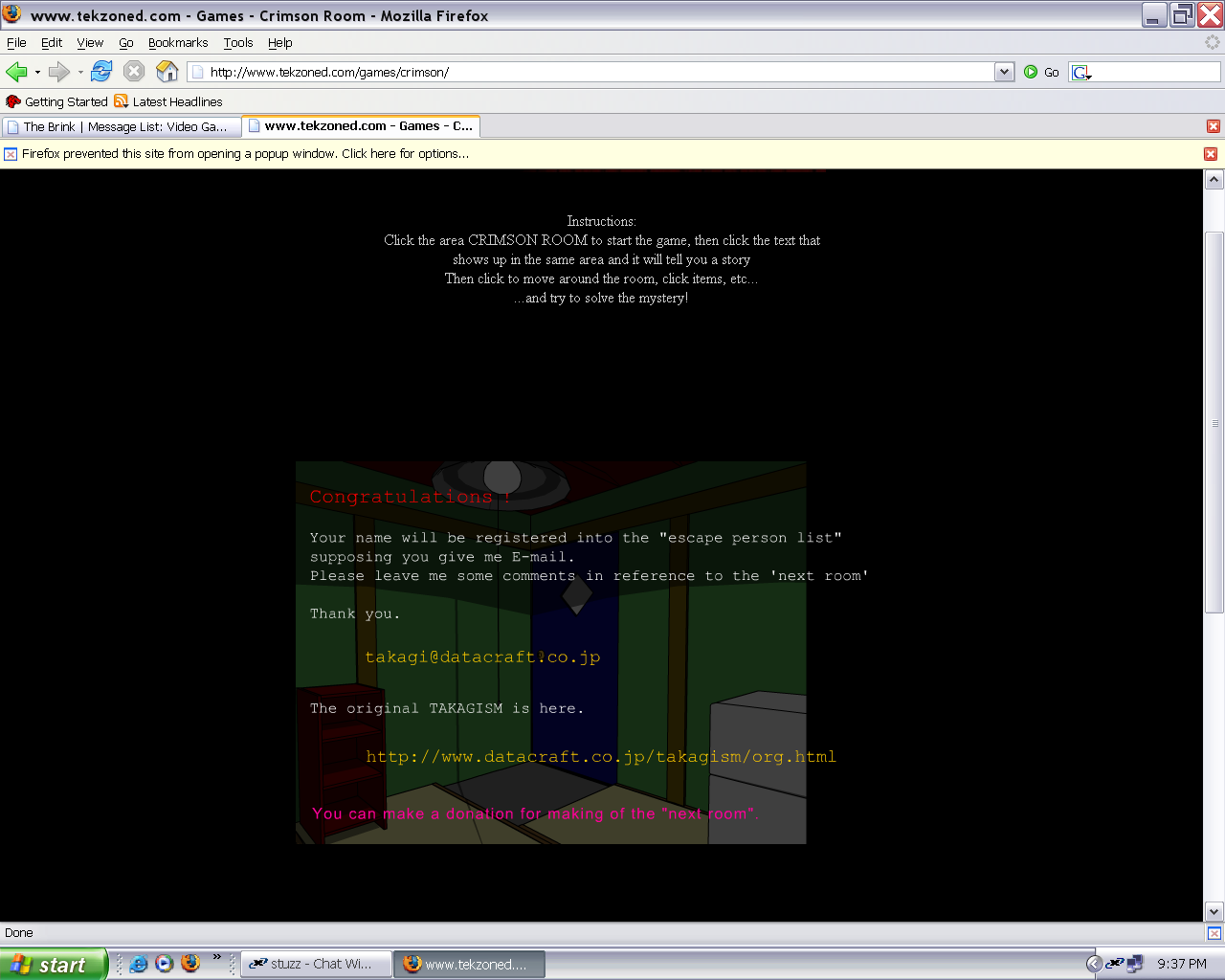Open the datacraft takagism org.html link
This screenshot has height=980, width=1225.
pos(600,756)
